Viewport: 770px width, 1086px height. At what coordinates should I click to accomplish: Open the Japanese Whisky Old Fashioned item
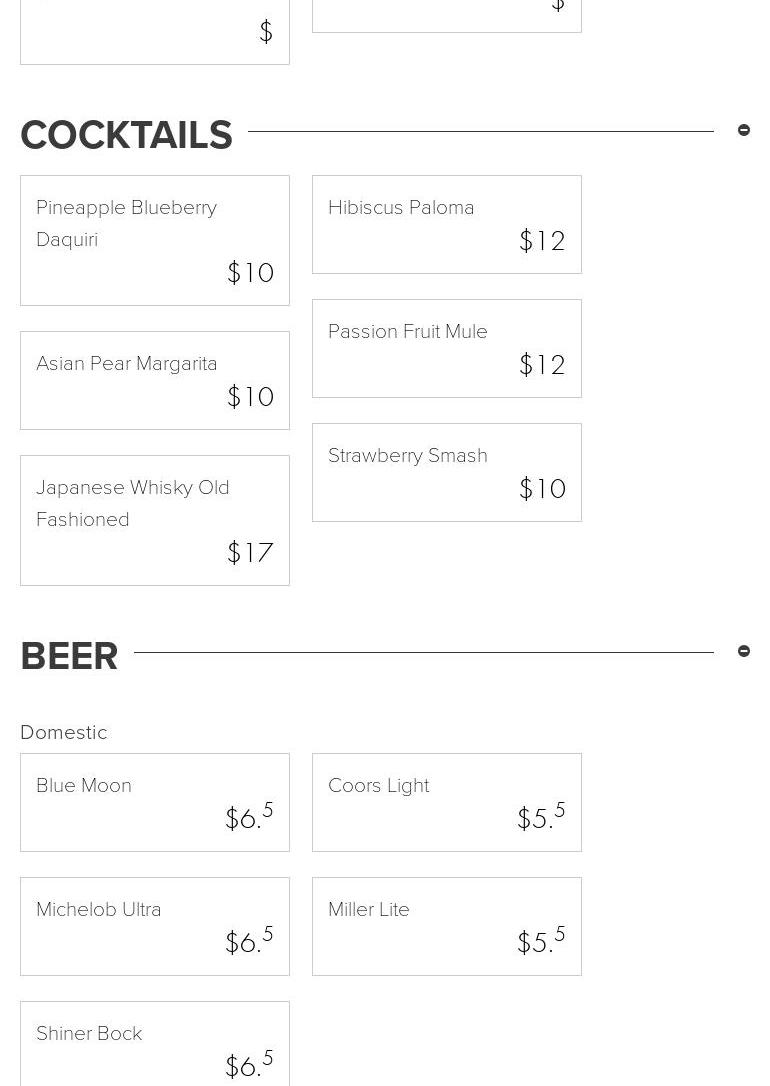click(x=155, y=520)
